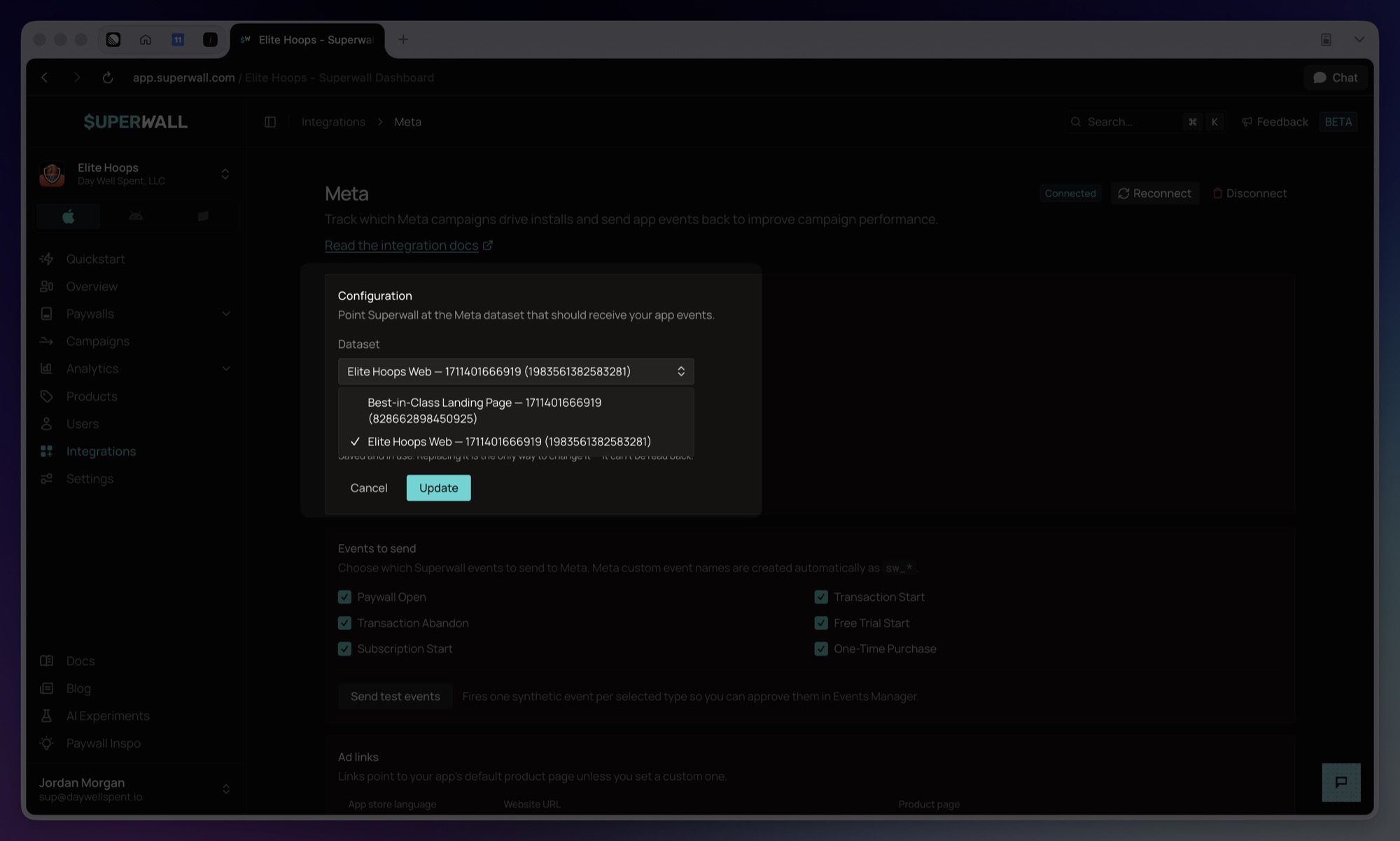Open the Integrations grid icon
1400x841 pixels.
[x=47, y=451]
